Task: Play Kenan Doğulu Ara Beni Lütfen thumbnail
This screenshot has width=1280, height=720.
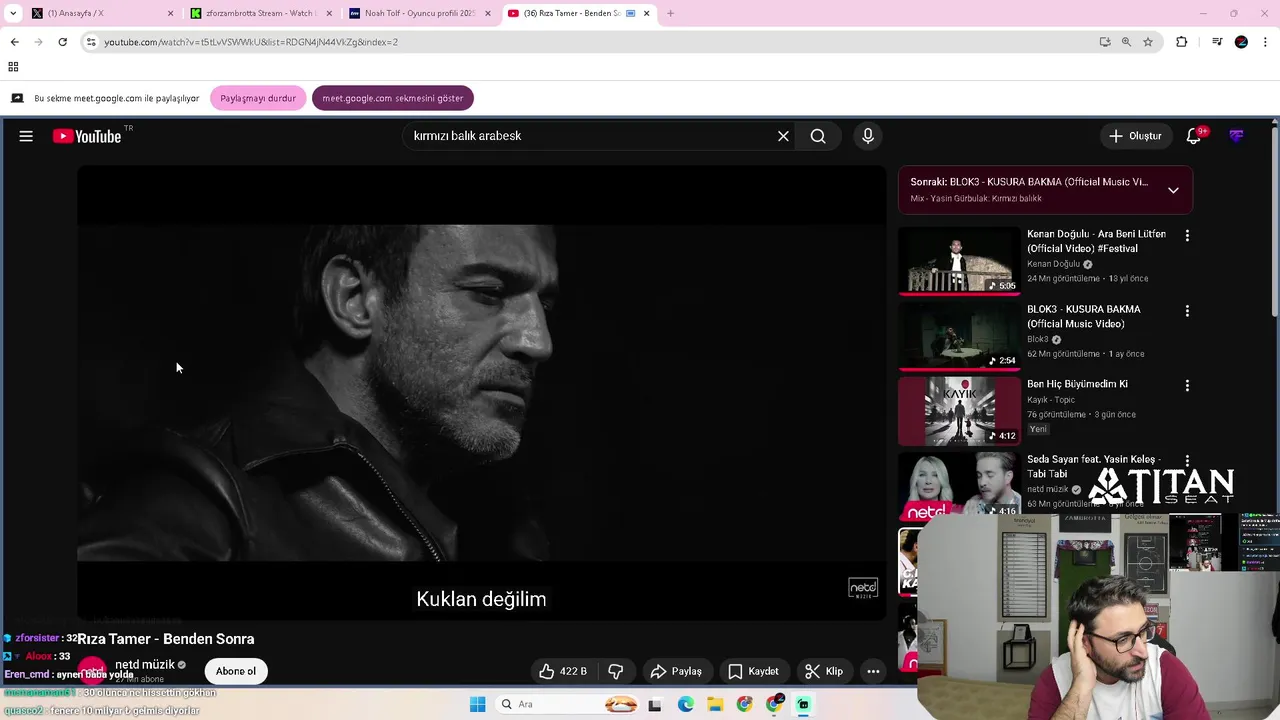Action: tap(959, 260)
